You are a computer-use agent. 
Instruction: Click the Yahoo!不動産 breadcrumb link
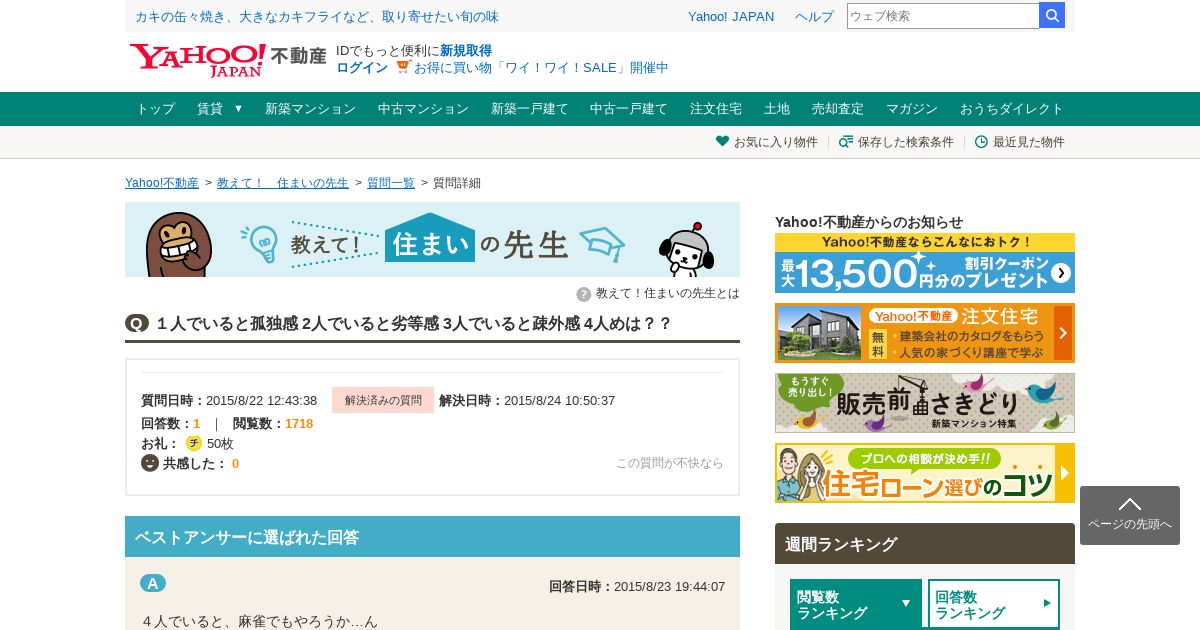[162, 183]
